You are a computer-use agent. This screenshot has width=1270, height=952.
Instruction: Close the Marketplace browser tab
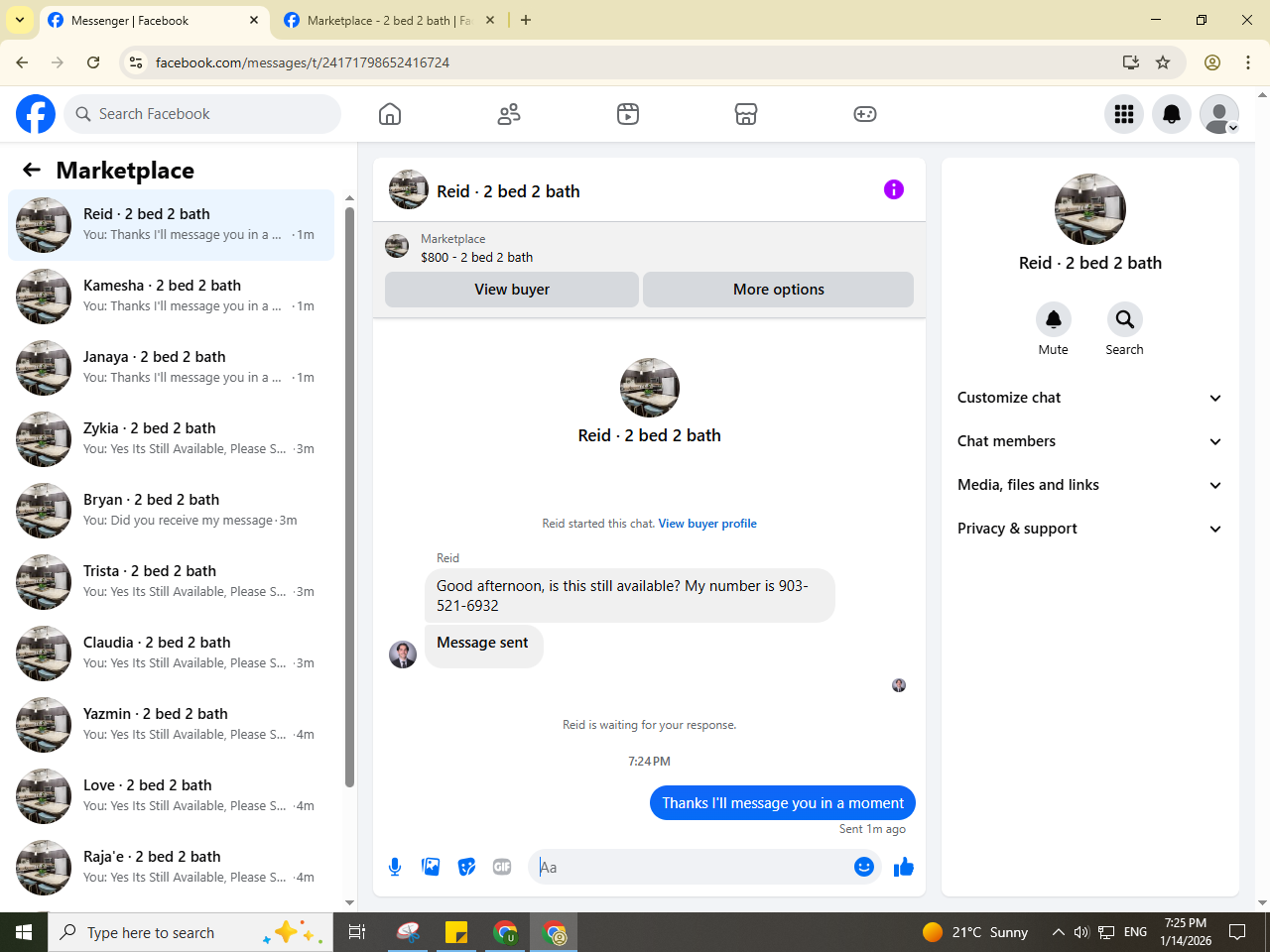click(x=490, y=20)
